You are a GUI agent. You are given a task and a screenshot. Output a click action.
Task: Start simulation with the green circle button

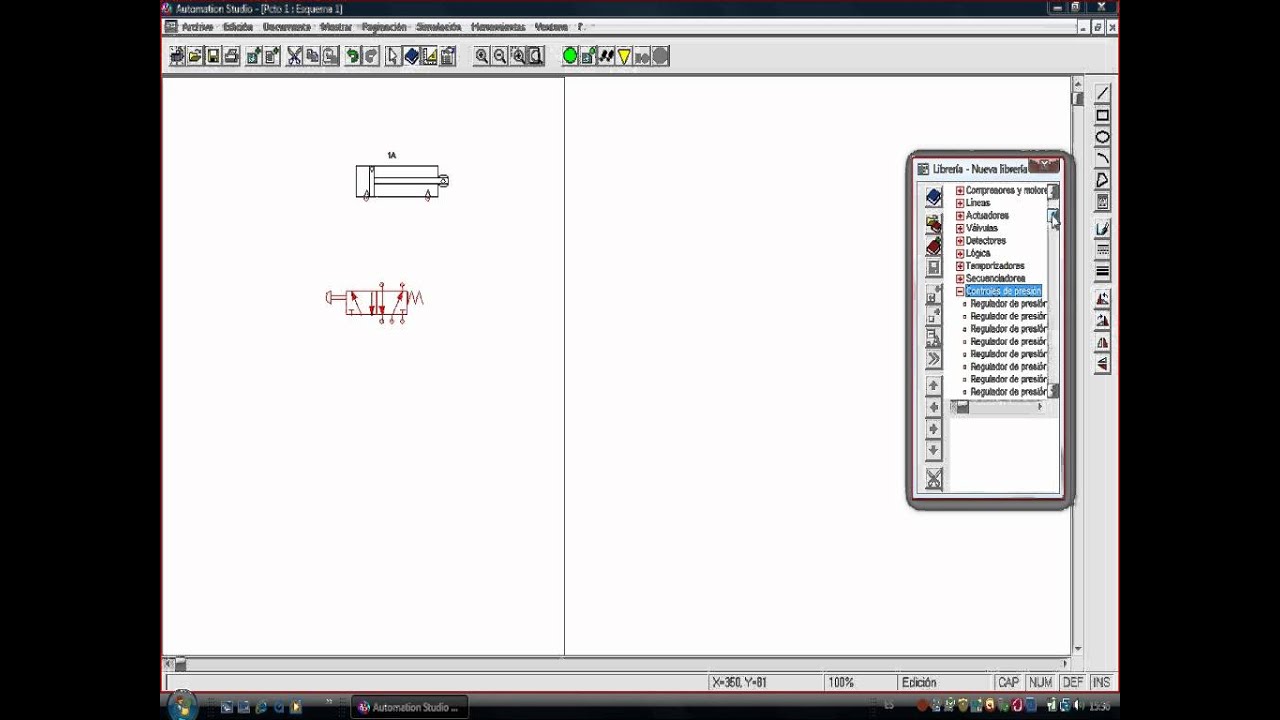[570, 56]
